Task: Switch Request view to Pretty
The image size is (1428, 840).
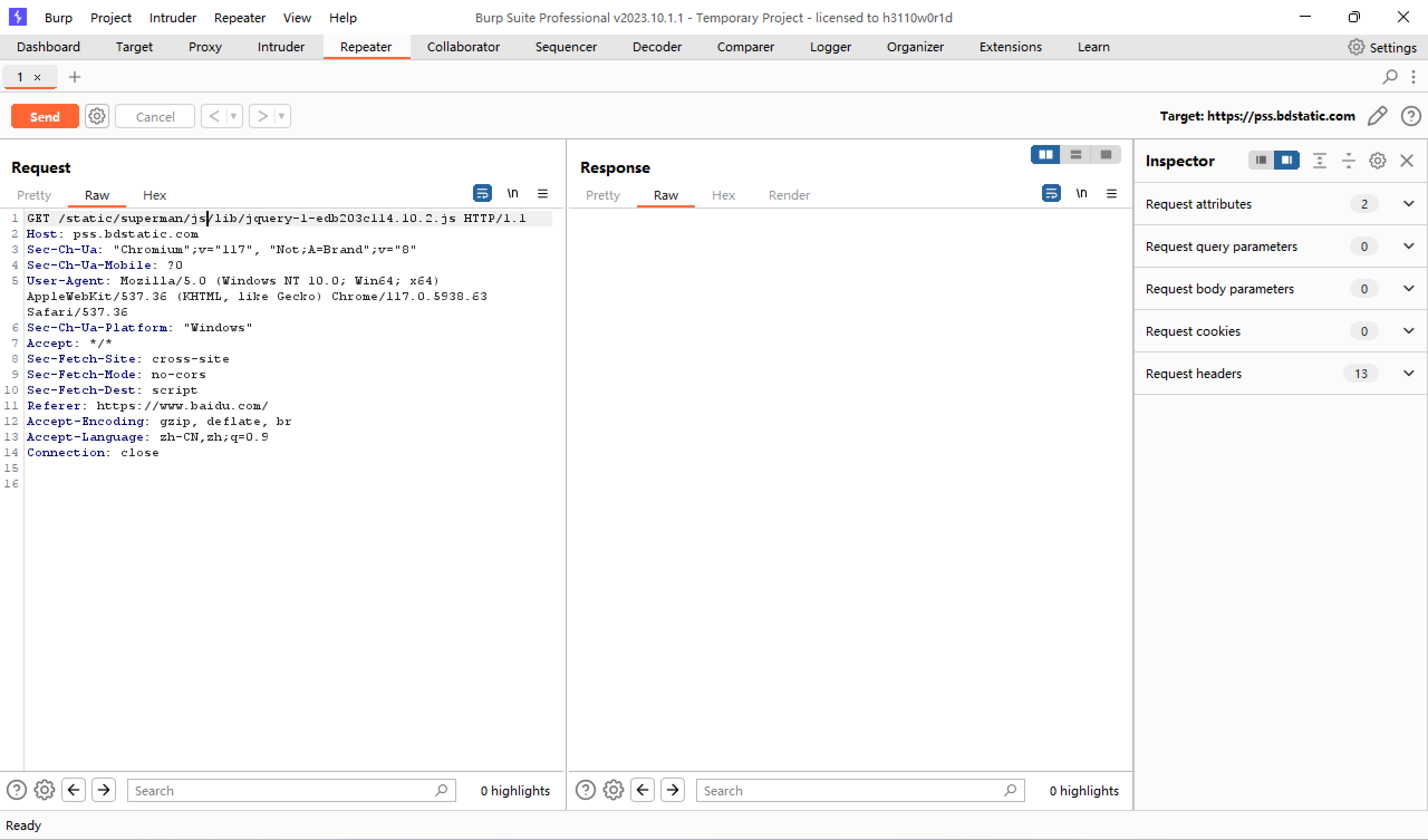Action: pos(34,195)
